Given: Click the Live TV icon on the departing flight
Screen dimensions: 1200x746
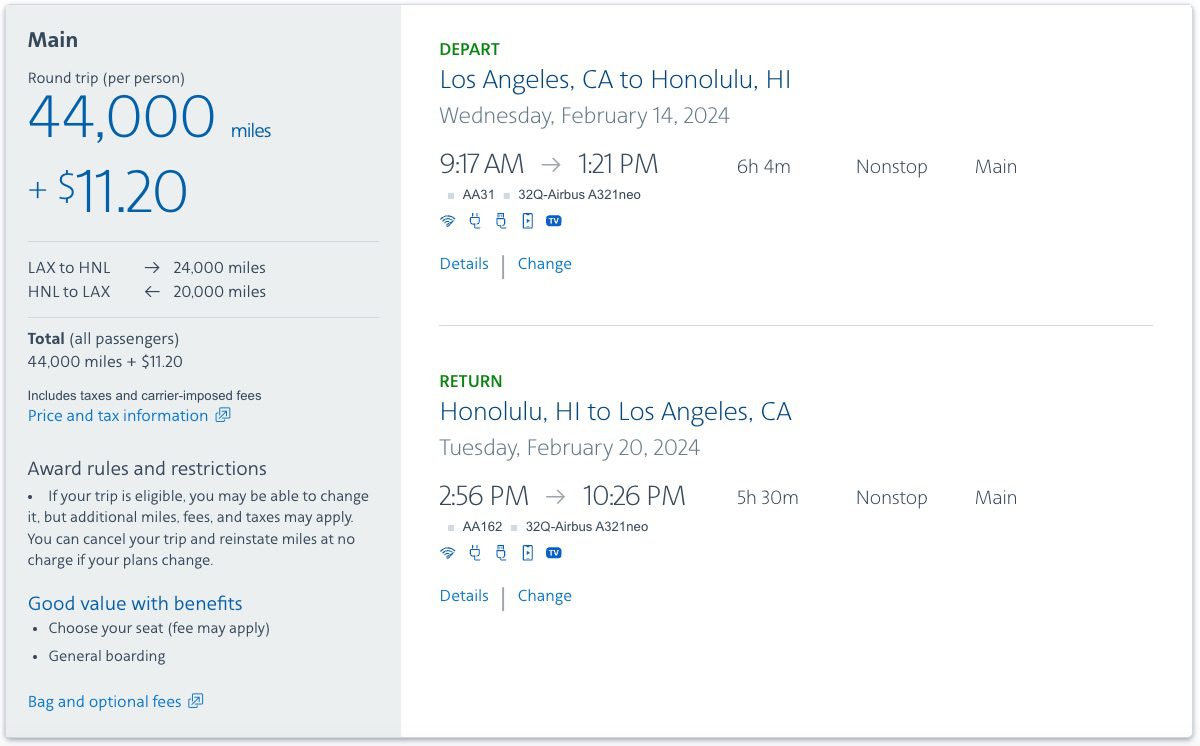Looking at the screenshot, I should [553, 220].
